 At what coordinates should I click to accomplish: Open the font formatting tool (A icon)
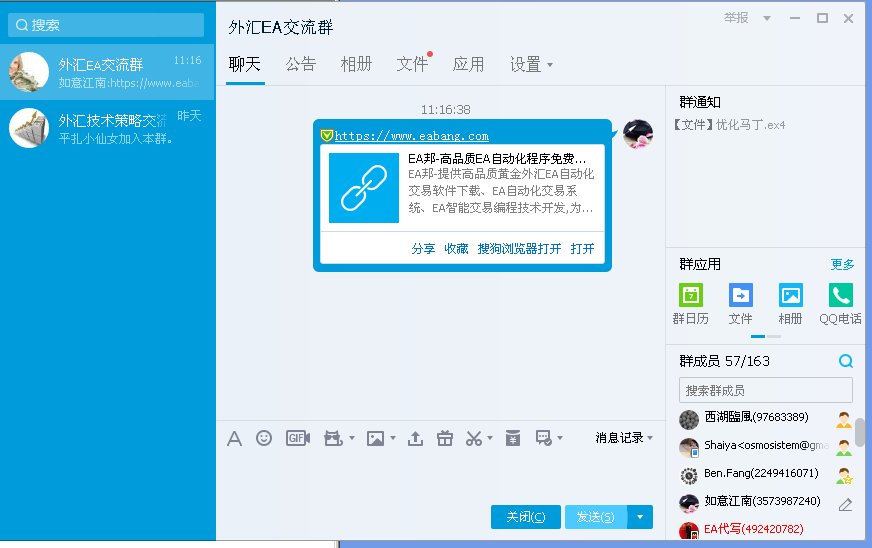pyautogui.click(x=235, y=438)
